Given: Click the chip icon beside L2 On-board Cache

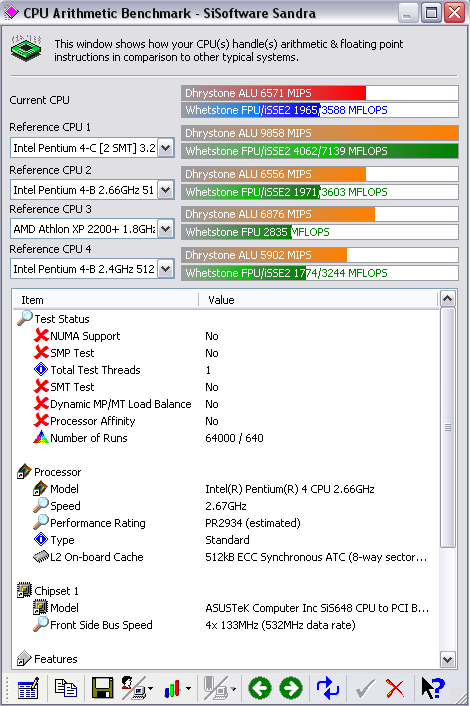Looking at the screenshot, I should [41, 557].
